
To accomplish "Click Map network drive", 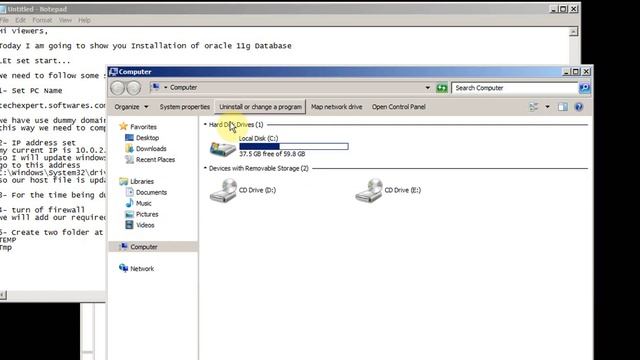I will click(336, 107).
